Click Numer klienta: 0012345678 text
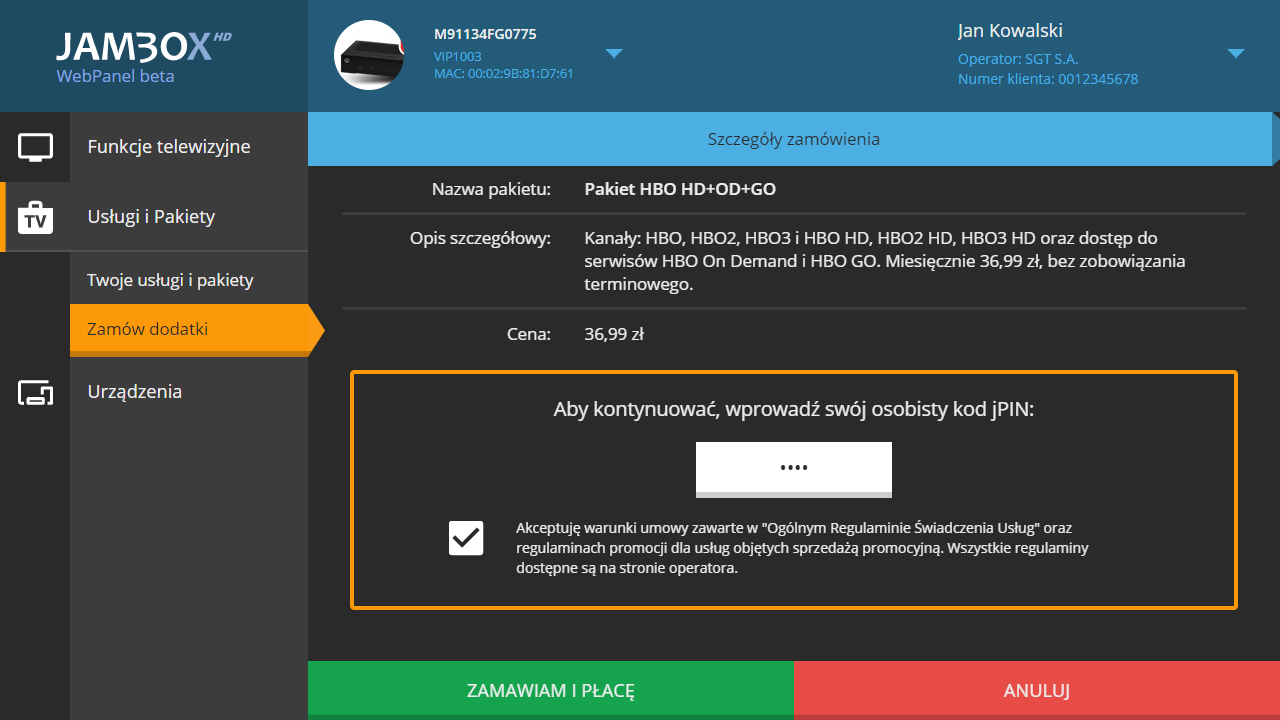1280x720 pixels. pyautogui.click(x=1048, y=79)
